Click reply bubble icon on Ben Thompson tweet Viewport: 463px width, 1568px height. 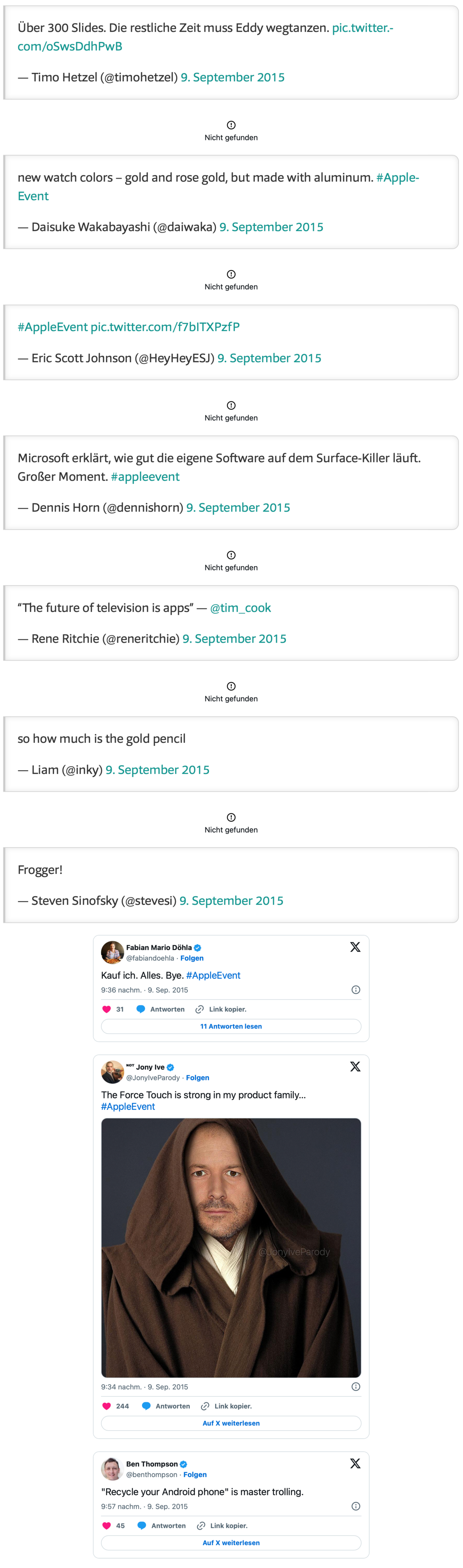(141, 1526)
